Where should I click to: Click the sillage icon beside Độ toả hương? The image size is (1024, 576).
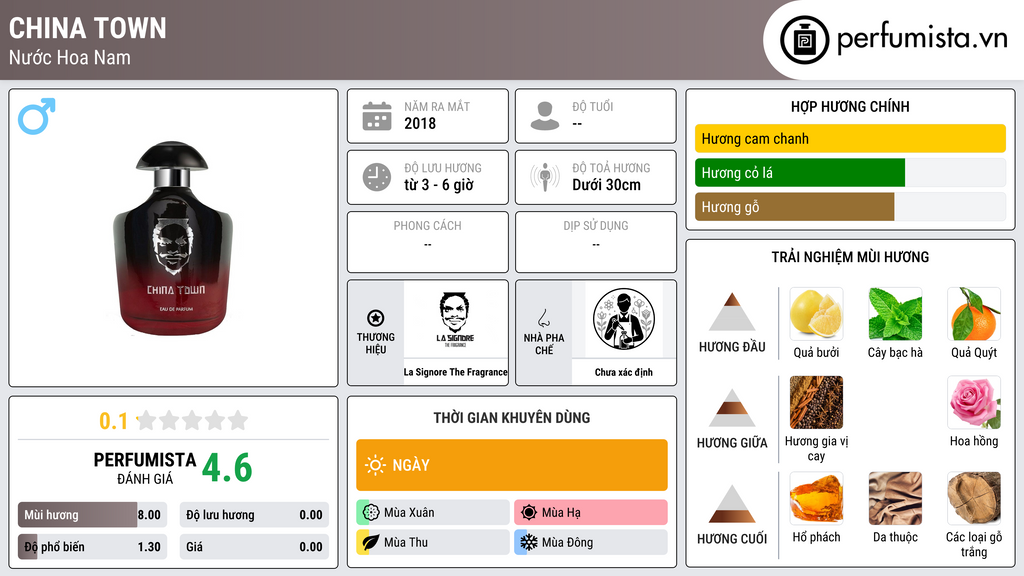pyautogui.click(x=545, y=177)
